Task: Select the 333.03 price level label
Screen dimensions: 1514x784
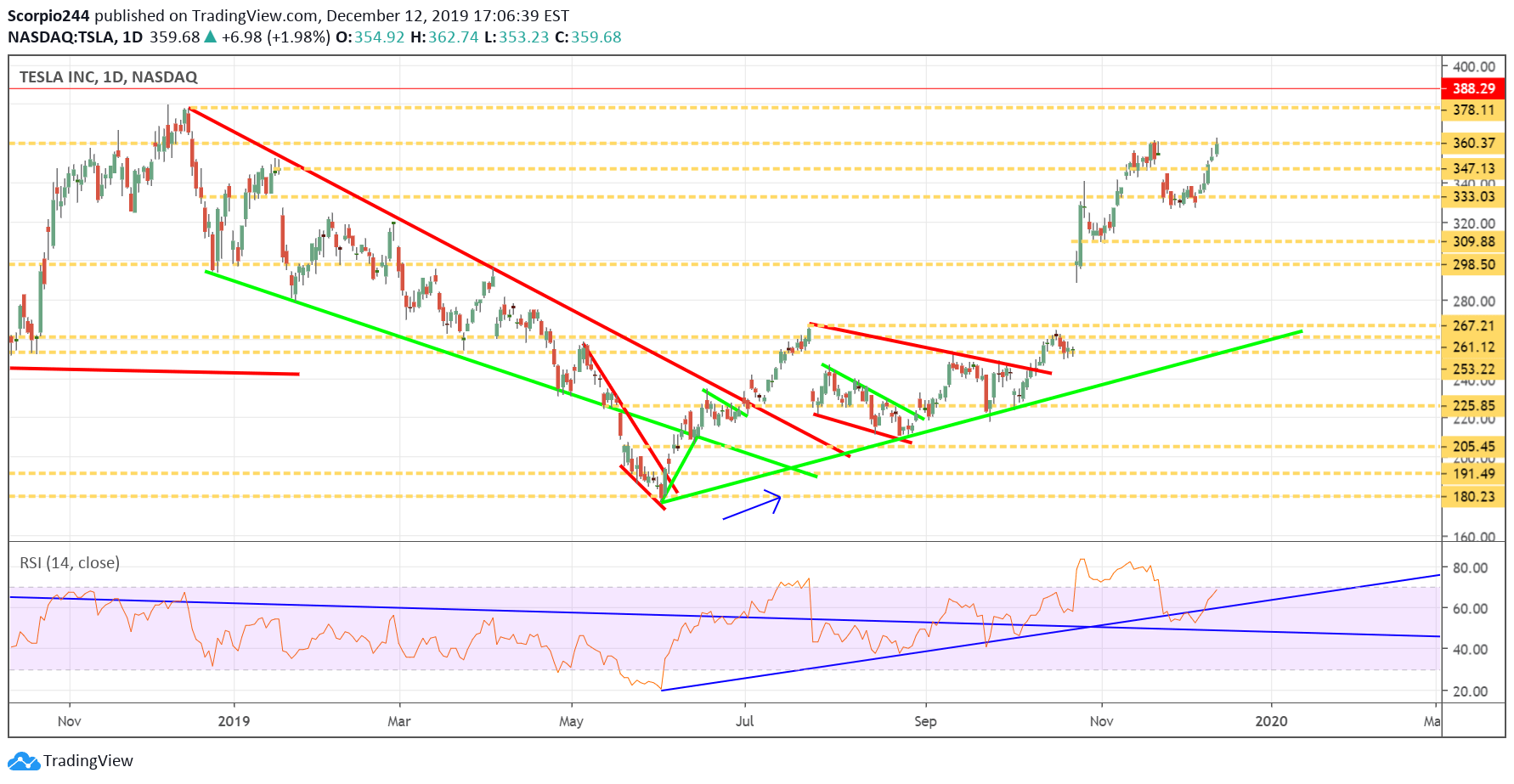Action: [1473, 197]
